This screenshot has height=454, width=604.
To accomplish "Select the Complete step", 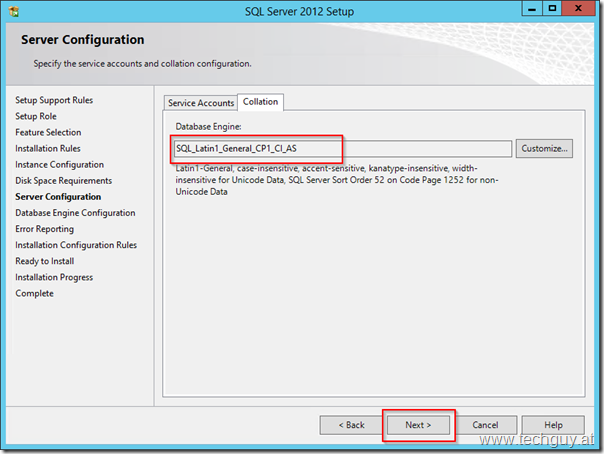I will [x=34, y=293].
